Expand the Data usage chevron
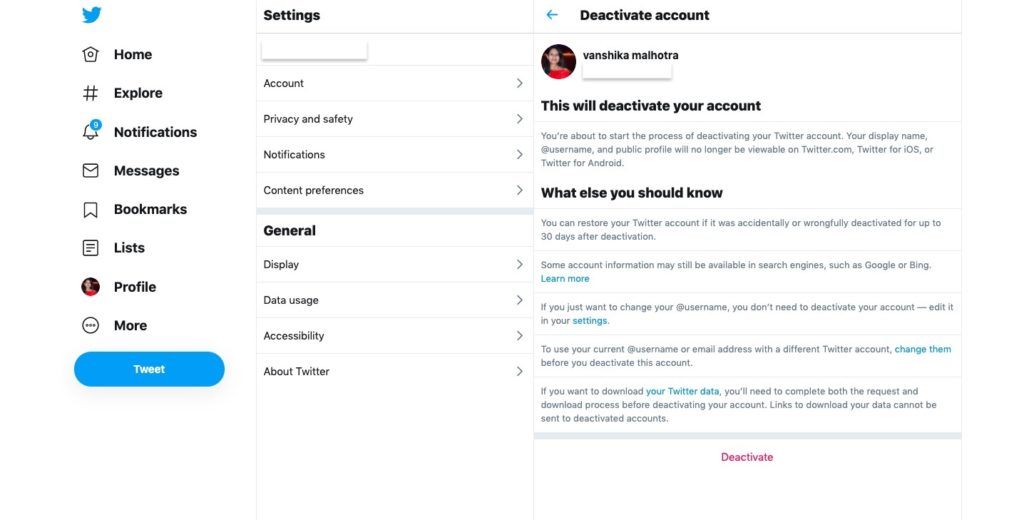 click(520, 300)
